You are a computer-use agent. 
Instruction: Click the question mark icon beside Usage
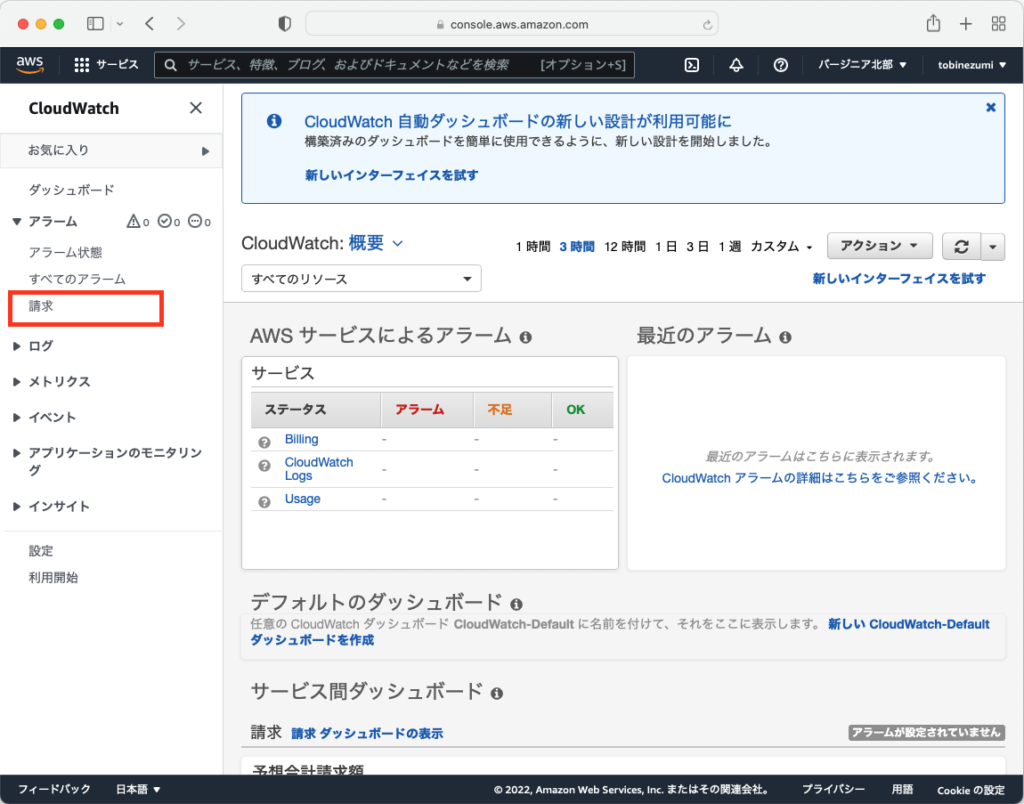coord(264,502)
